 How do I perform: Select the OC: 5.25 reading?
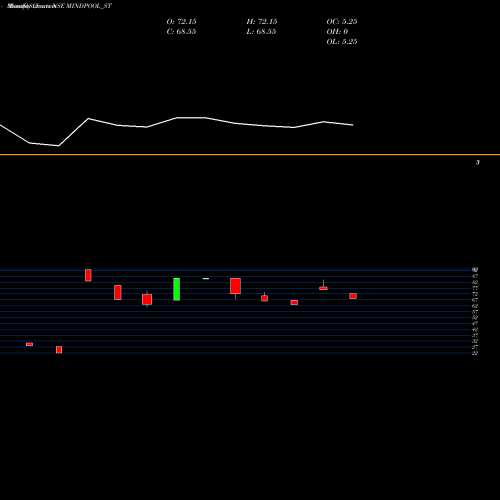tap(342, 22)
